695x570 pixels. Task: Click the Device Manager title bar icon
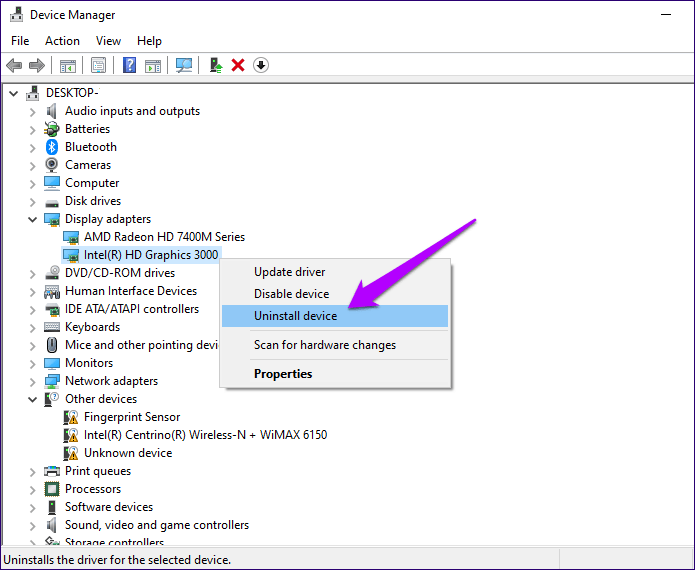coord(17,15)
